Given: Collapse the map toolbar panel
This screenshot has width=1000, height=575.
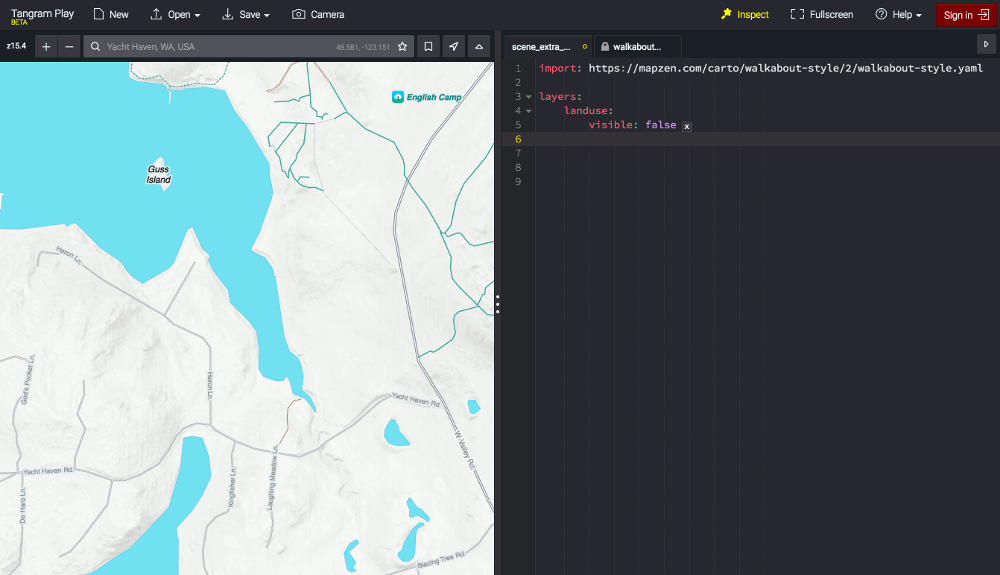Looking at the screenshot, I should [479, 47].
